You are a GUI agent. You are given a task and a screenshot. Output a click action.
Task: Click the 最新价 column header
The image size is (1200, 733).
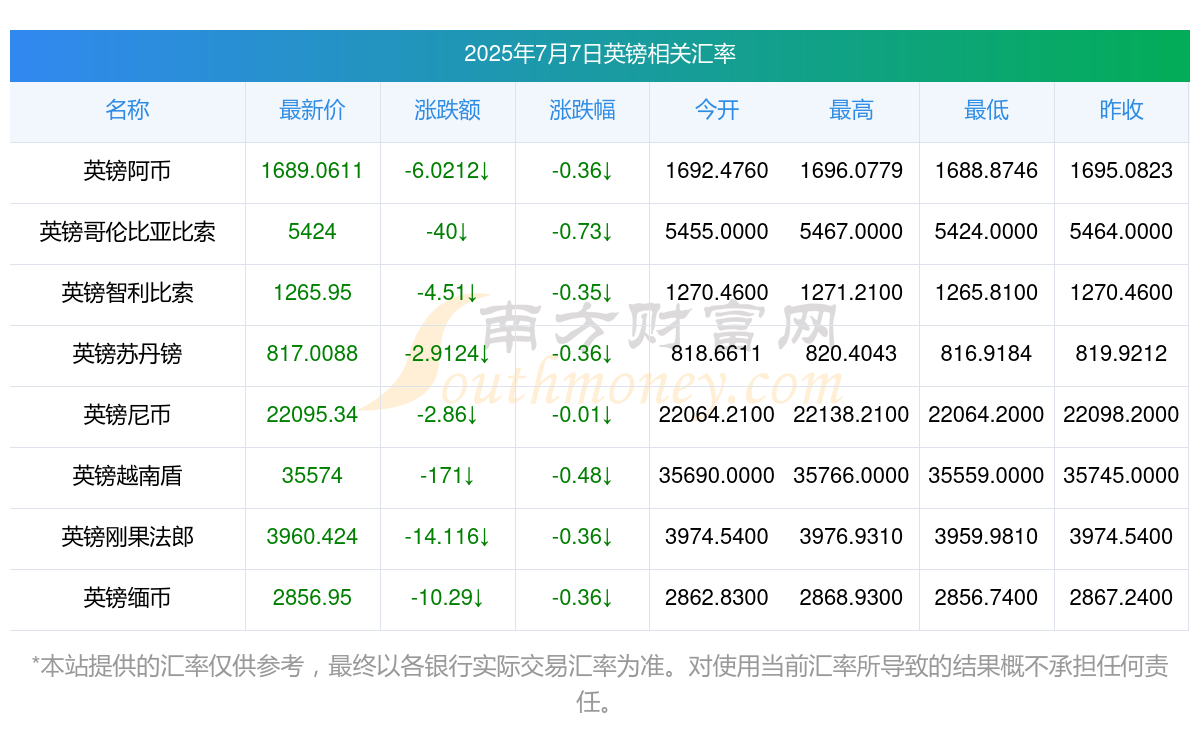coord(312,111)
